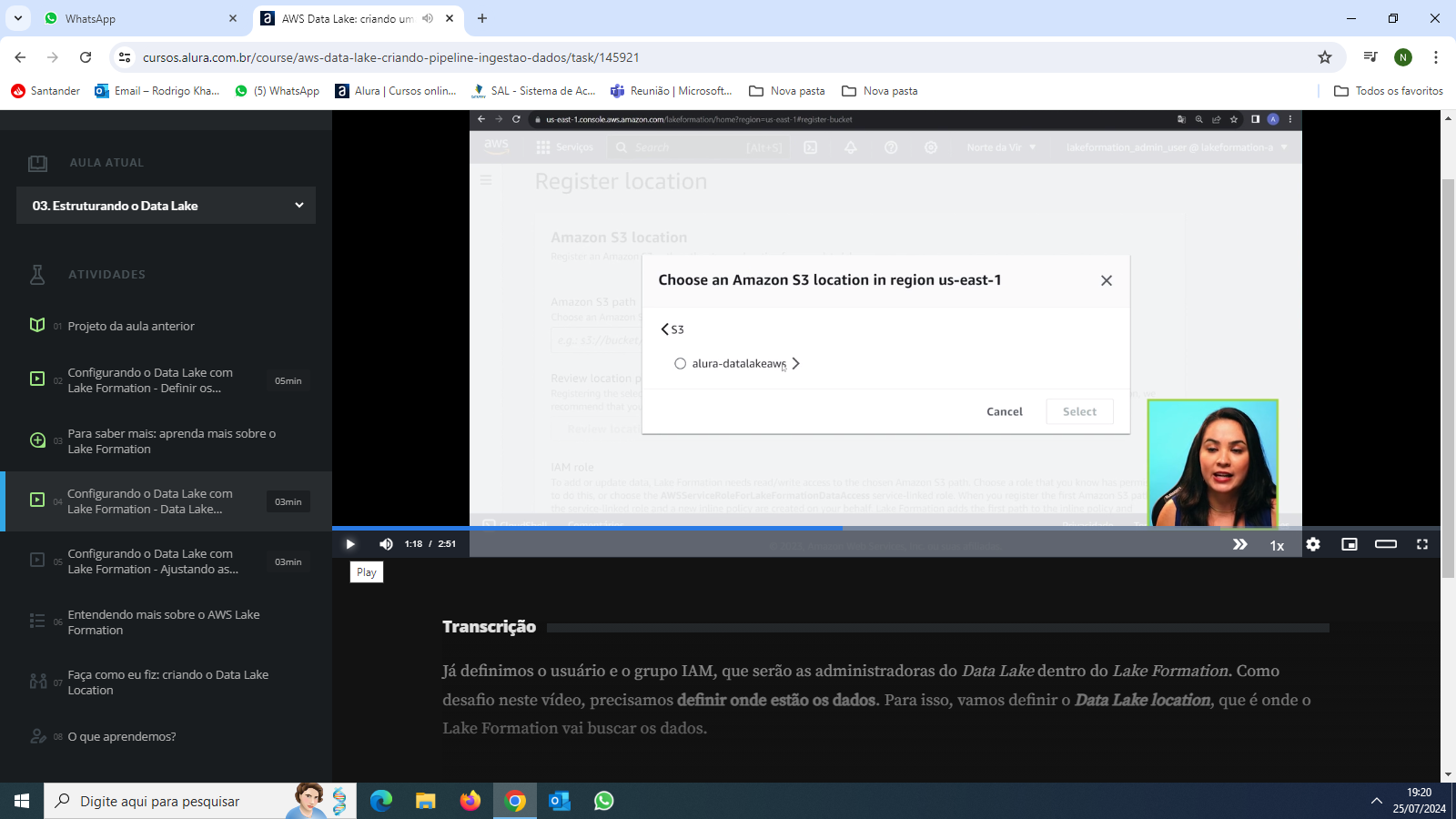Screen dimensions: 1456x819
Task: Open Windows Start menu
Action: 22,801
